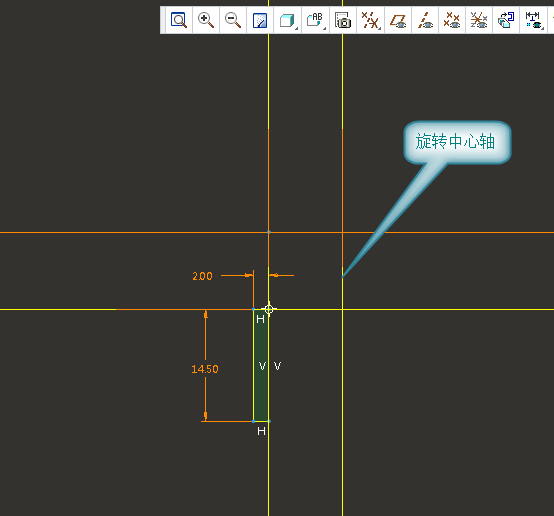Expand the cube display style dropdown arrow

click(296, 28)
